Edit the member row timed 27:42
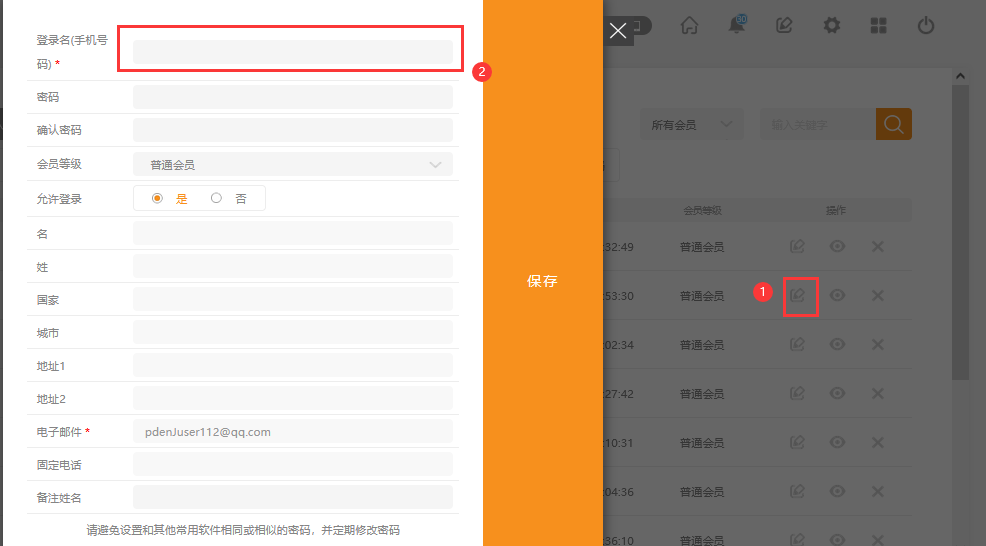The height and width of the screenshot is (546, 986). tap(797, 394)
